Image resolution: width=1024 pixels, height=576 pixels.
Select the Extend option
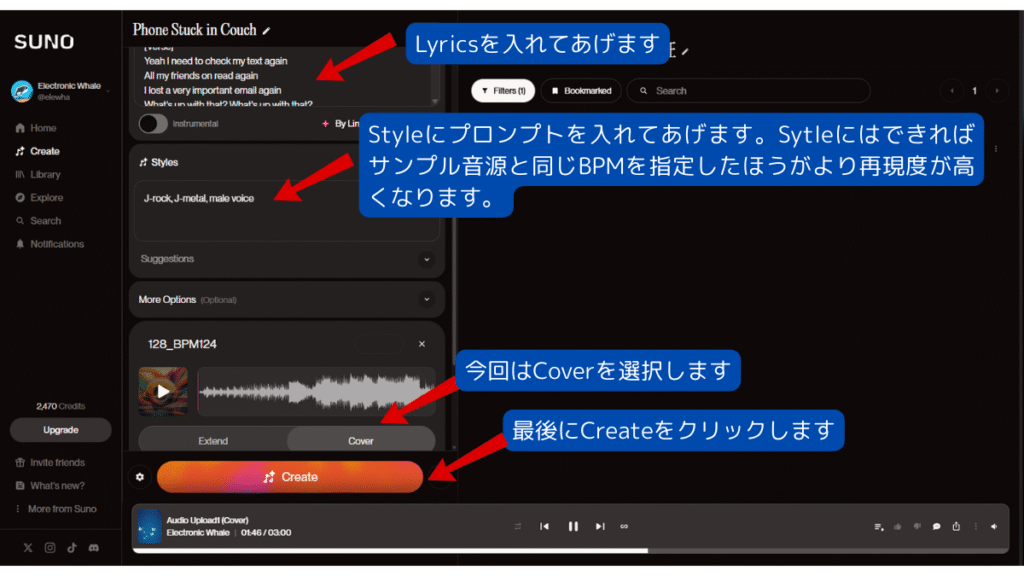[213, 441]
